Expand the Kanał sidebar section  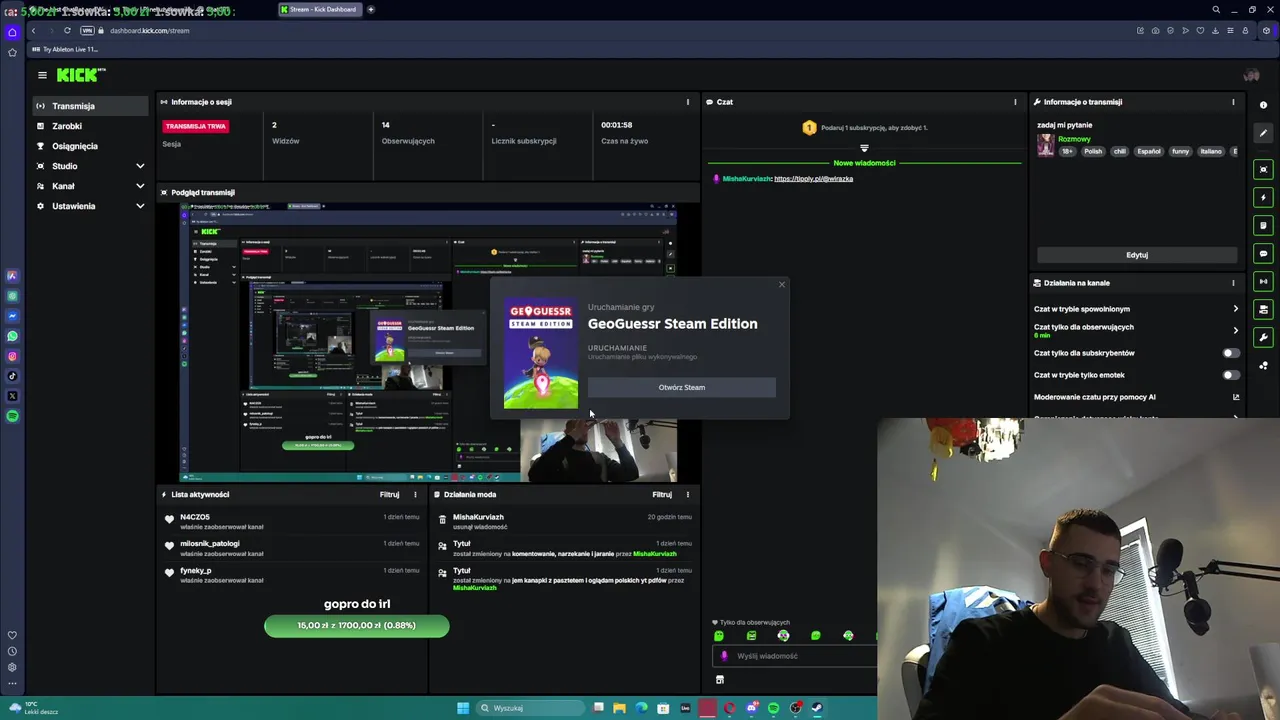pos(91,186)
